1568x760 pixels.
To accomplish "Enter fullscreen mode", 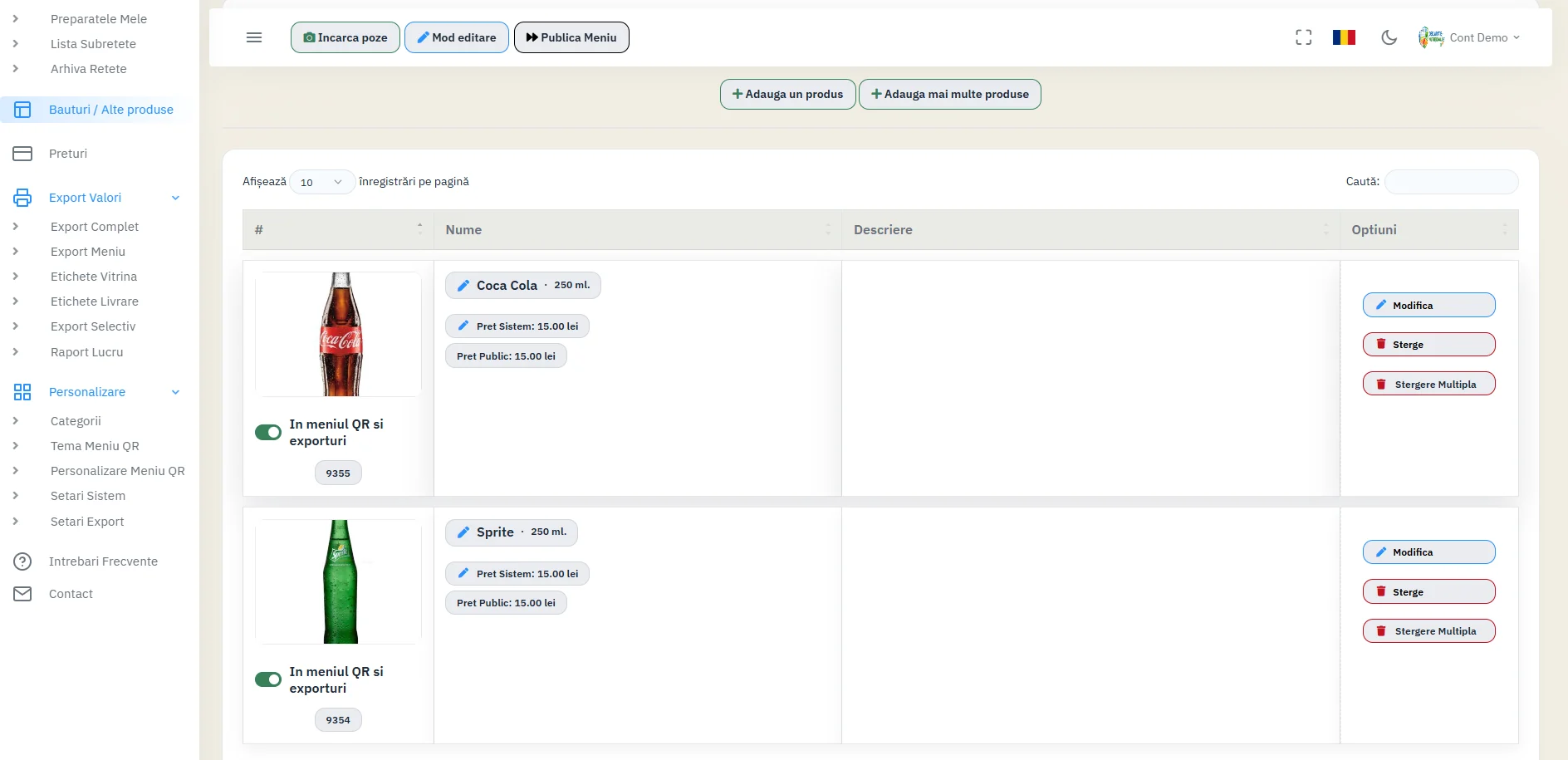I will 1304,37.
